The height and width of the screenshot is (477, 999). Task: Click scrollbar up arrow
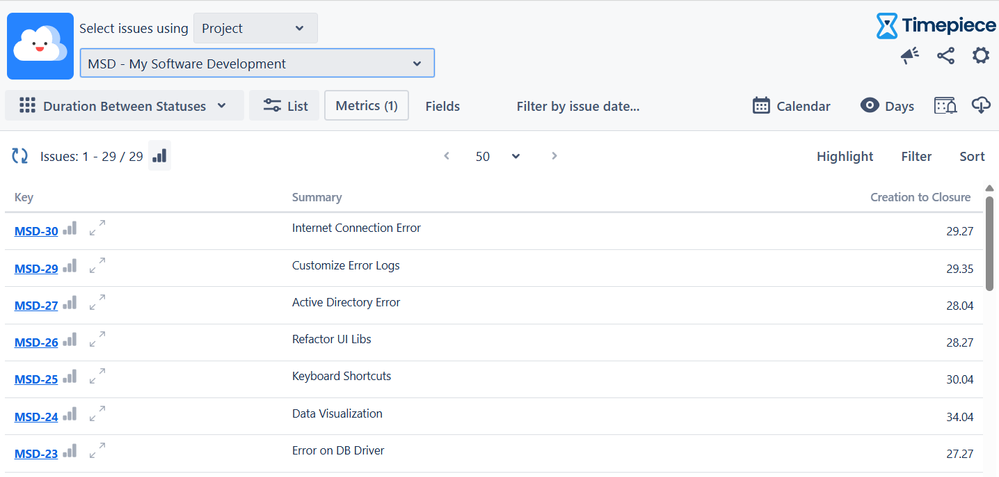pos(989,188)
